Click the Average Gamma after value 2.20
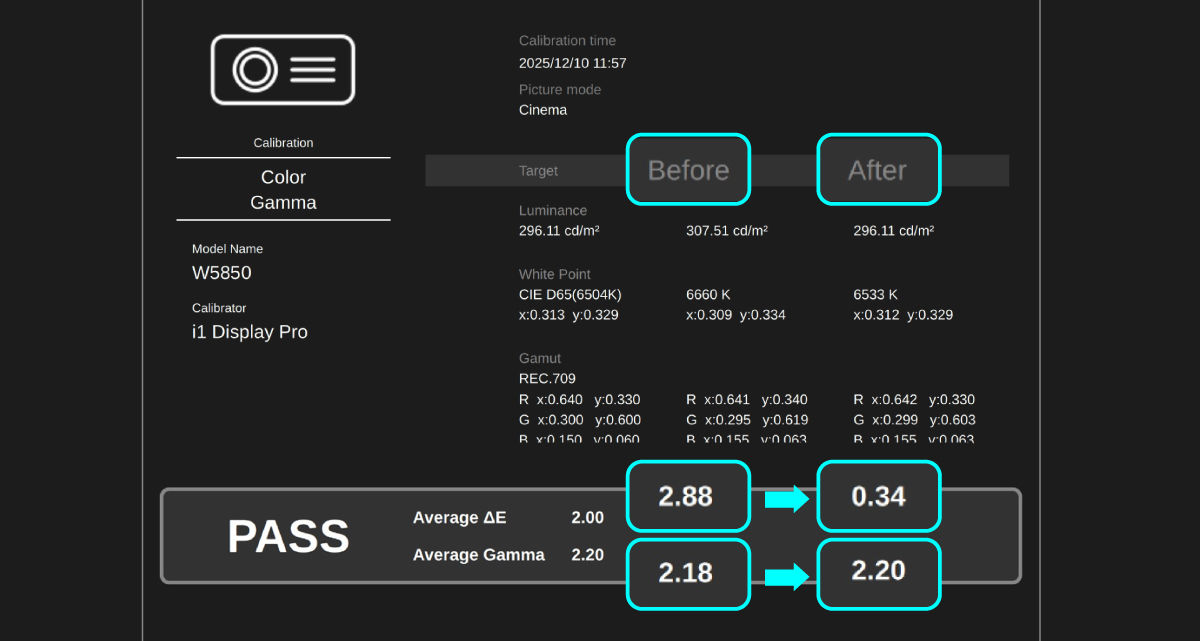This screenshot has height=641, width=1200. coord(878,574)
